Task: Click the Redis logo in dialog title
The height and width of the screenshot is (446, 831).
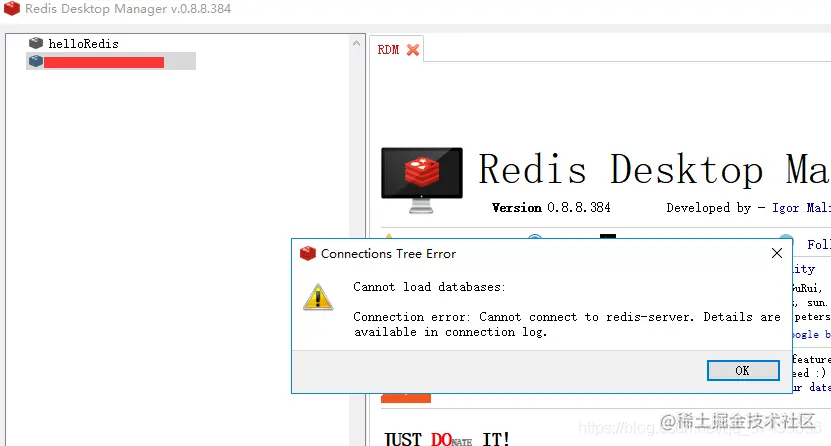Action: pyautogui.click(x=307, y=254)
